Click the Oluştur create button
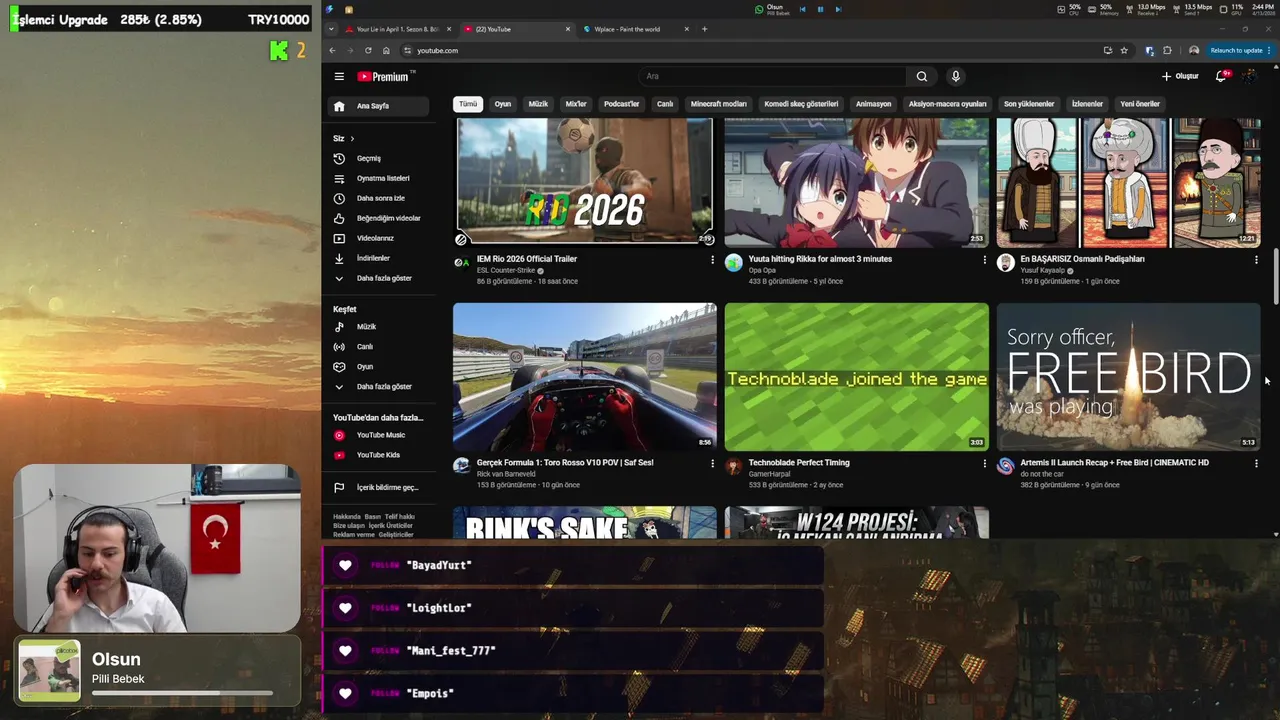 (x=1180, y=76)
